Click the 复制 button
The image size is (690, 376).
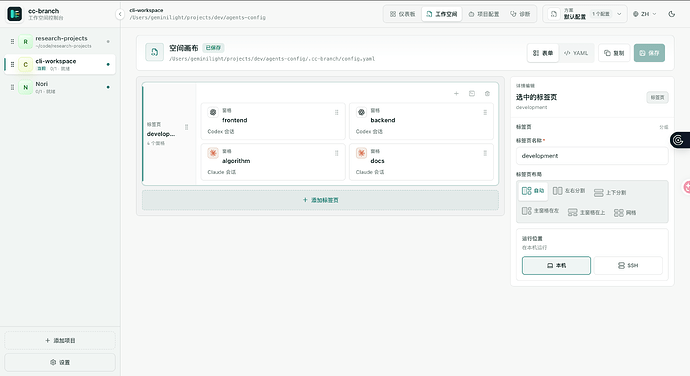[614, 53]
